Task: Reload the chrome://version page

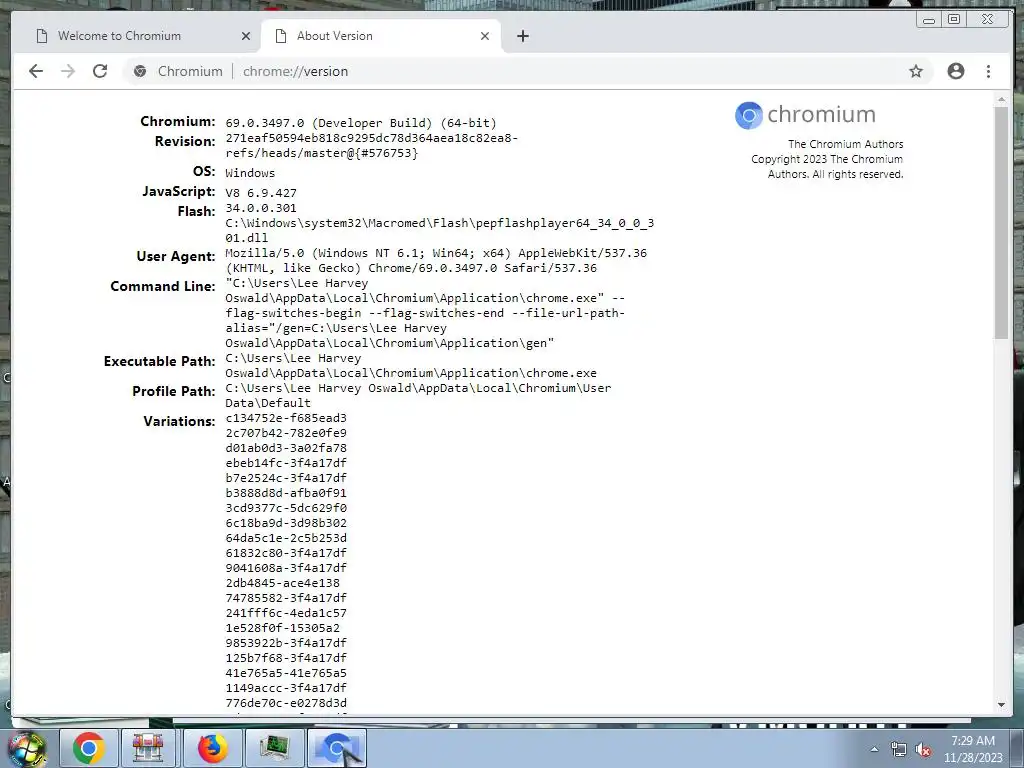Action: 100,71
